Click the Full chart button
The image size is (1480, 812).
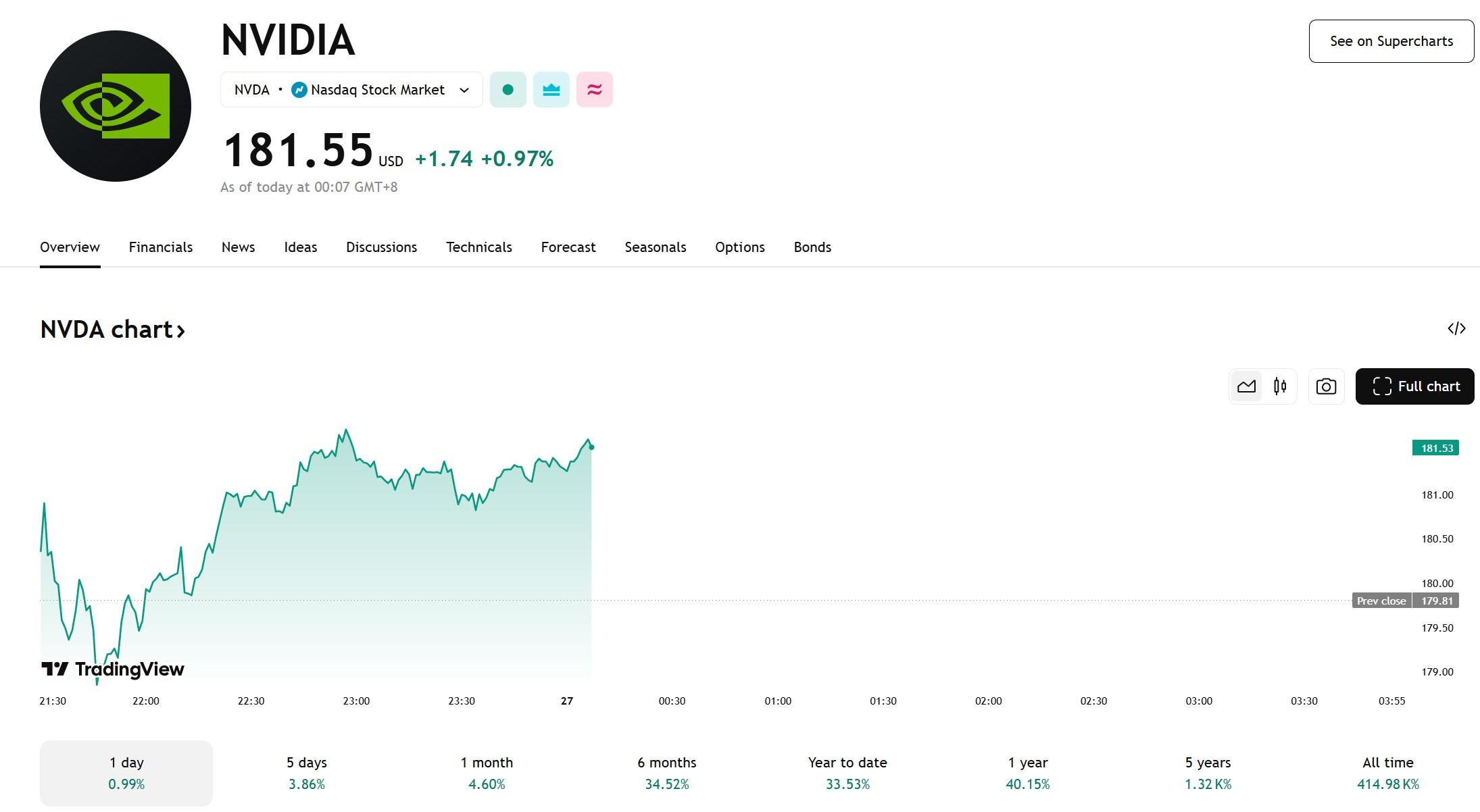tap(1415, 386)
